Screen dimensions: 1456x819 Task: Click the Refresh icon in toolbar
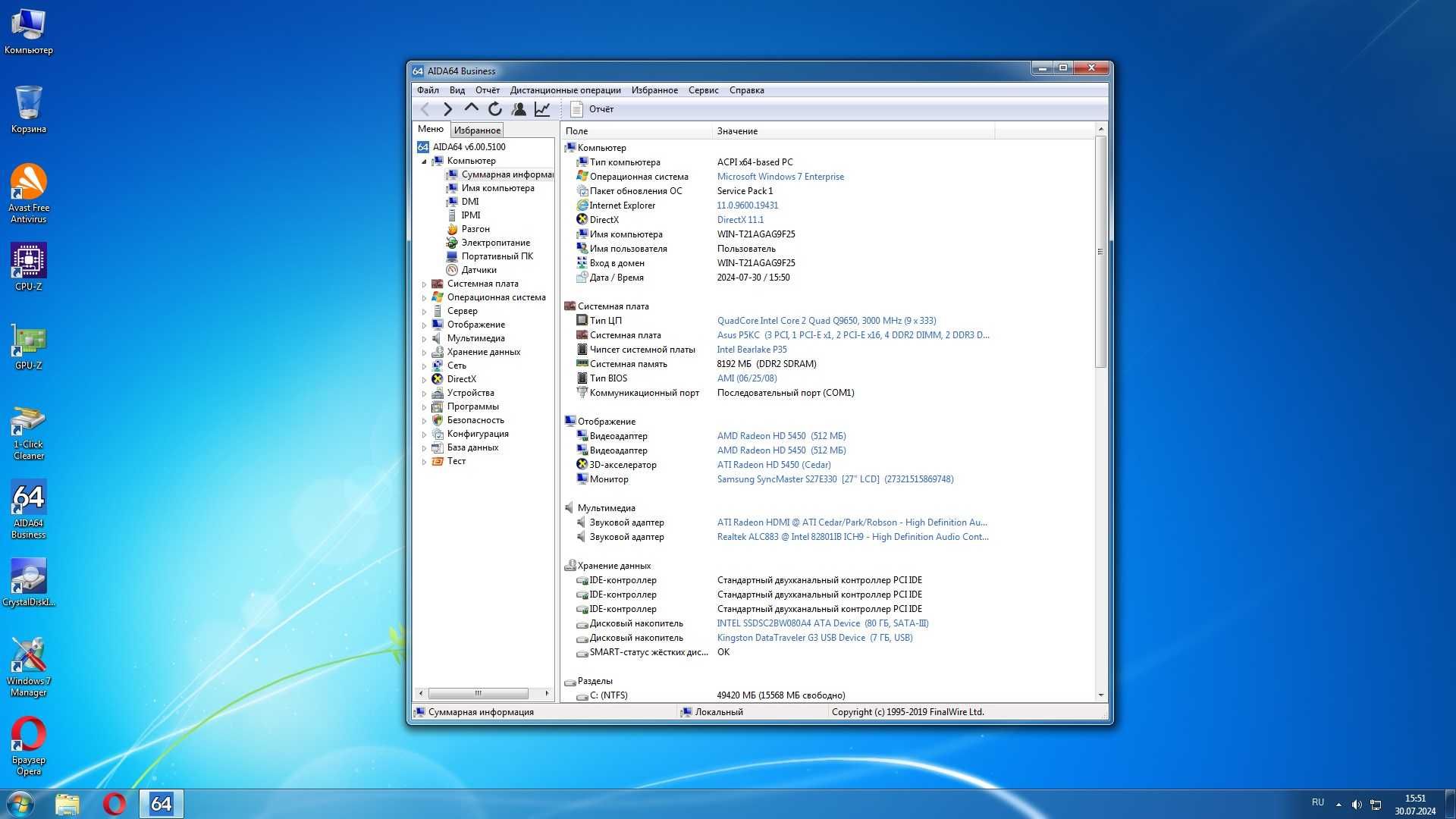click(495, 109)
